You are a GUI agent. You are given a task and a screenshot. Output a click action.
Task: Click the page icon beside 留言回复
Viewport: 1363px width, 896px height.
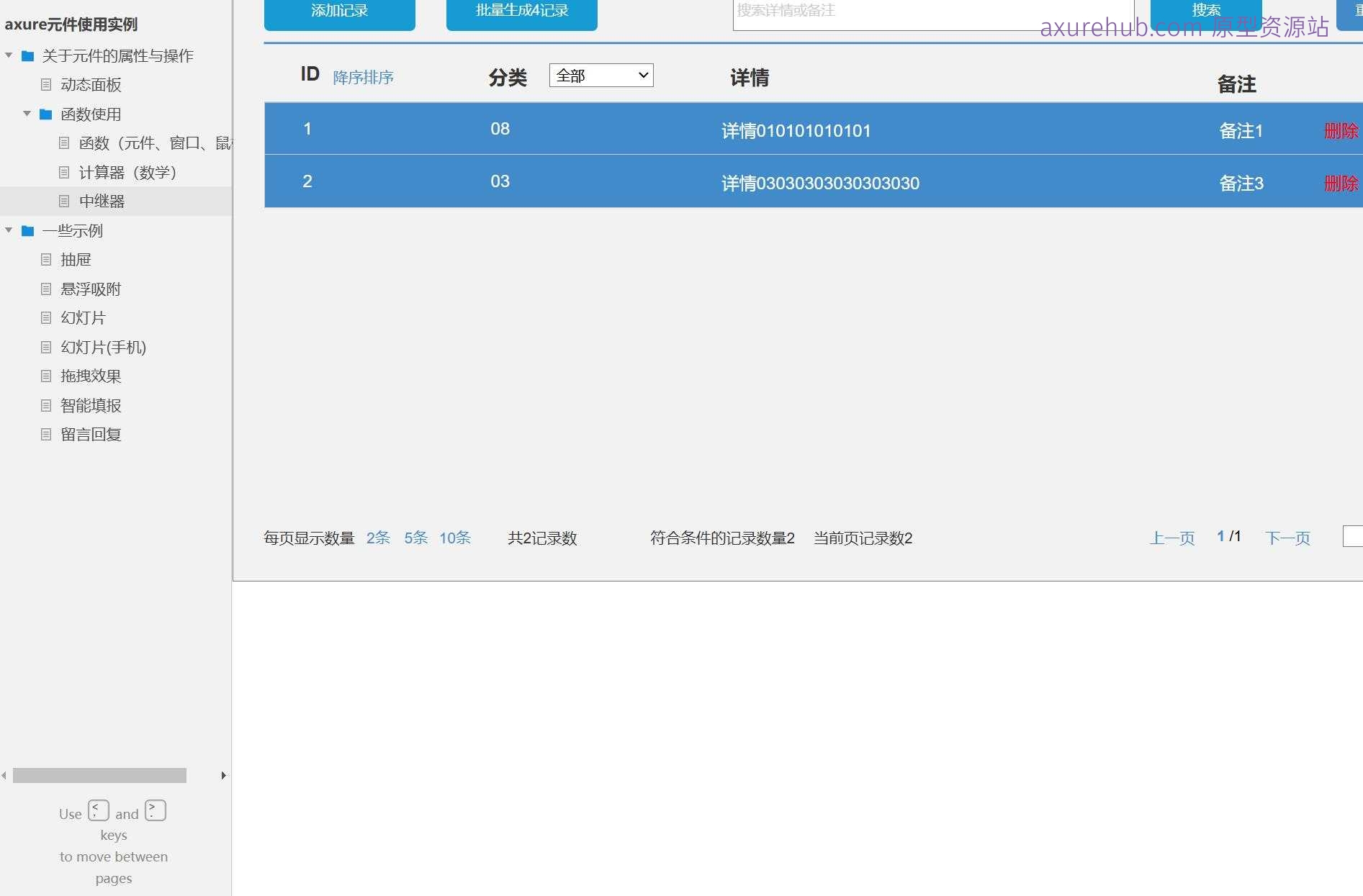point(45,434)
